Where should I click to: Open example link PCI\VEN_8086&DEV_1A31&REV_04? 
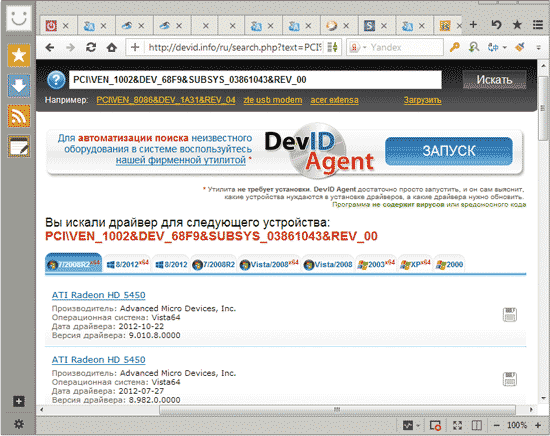point(166,100)
